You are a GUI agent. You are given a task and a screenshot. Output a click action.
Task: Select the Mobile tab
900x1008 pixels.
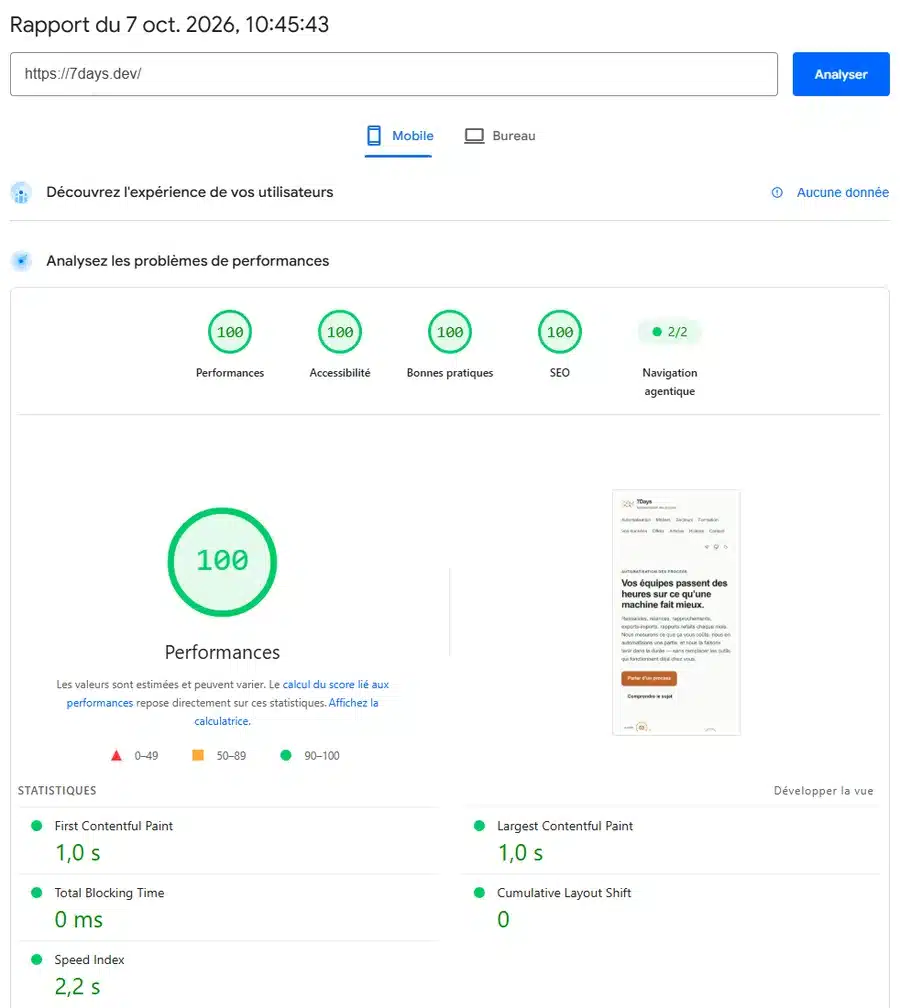click(399, 136)
